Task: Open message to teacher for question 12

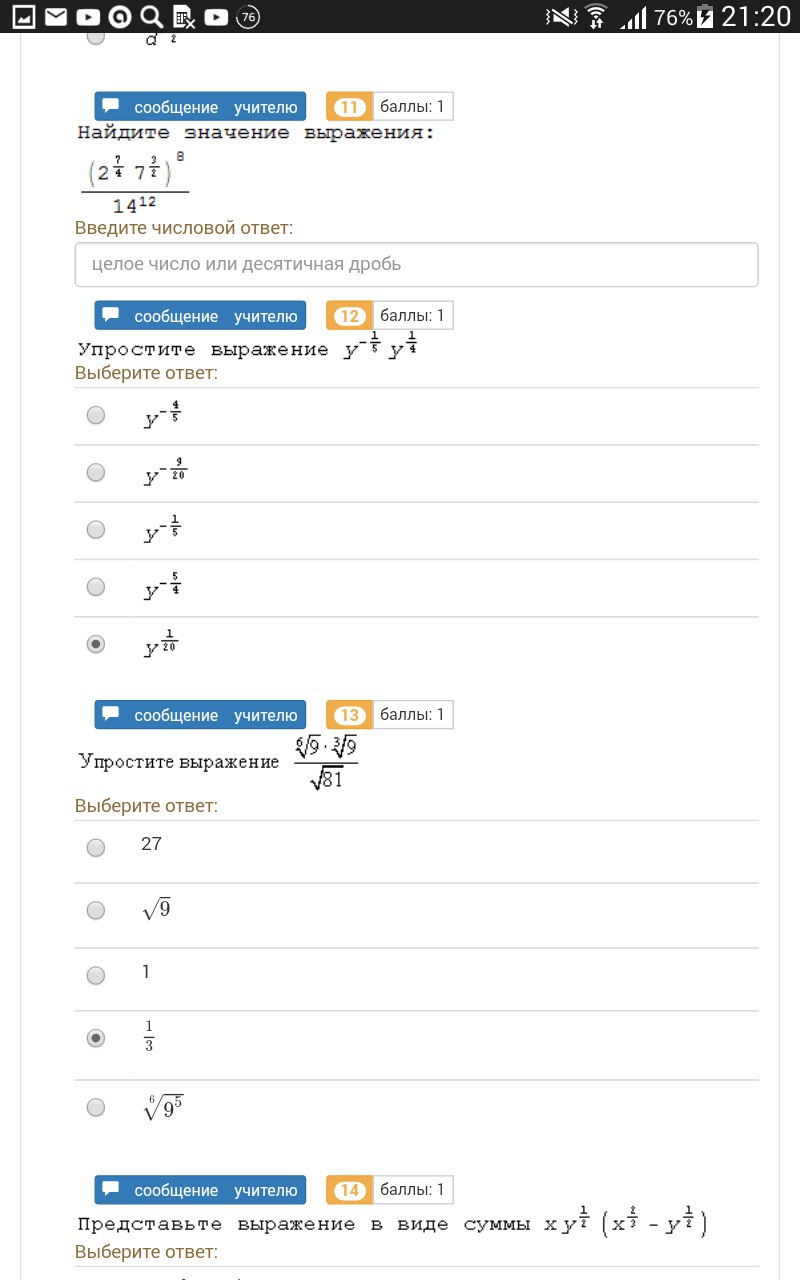Action: pyautogui.click(x=200, y=316)
